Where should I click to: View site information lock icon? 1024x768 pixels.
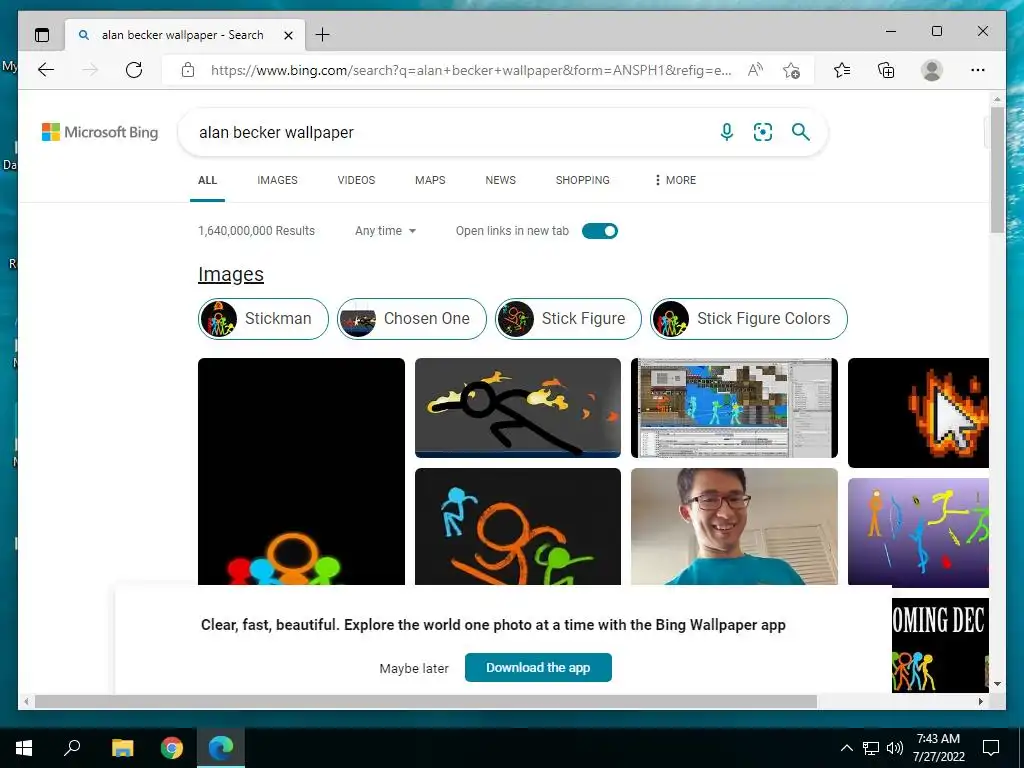point(188,70)
